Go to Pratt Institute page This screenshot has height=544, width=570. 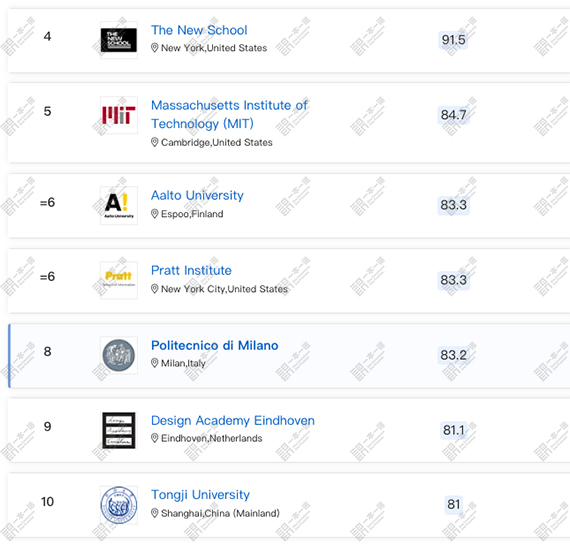point(191,271)
